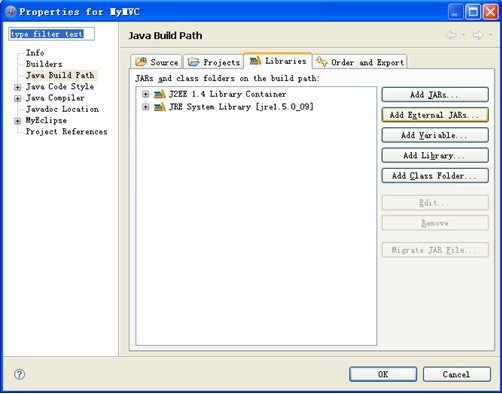Select Info in the properties tree

35,53
